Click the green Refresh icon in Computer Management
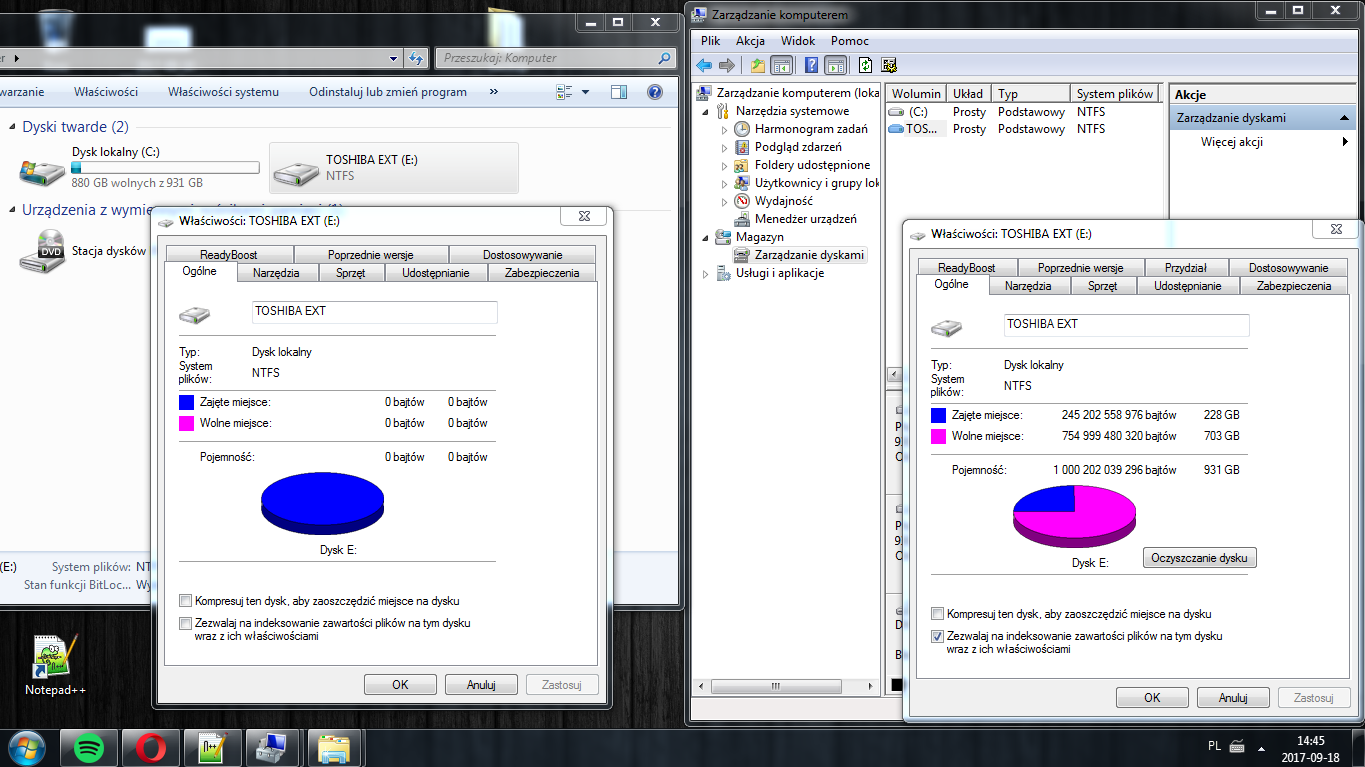Viewport: 1365px width, 767px height. pos(865,65)
